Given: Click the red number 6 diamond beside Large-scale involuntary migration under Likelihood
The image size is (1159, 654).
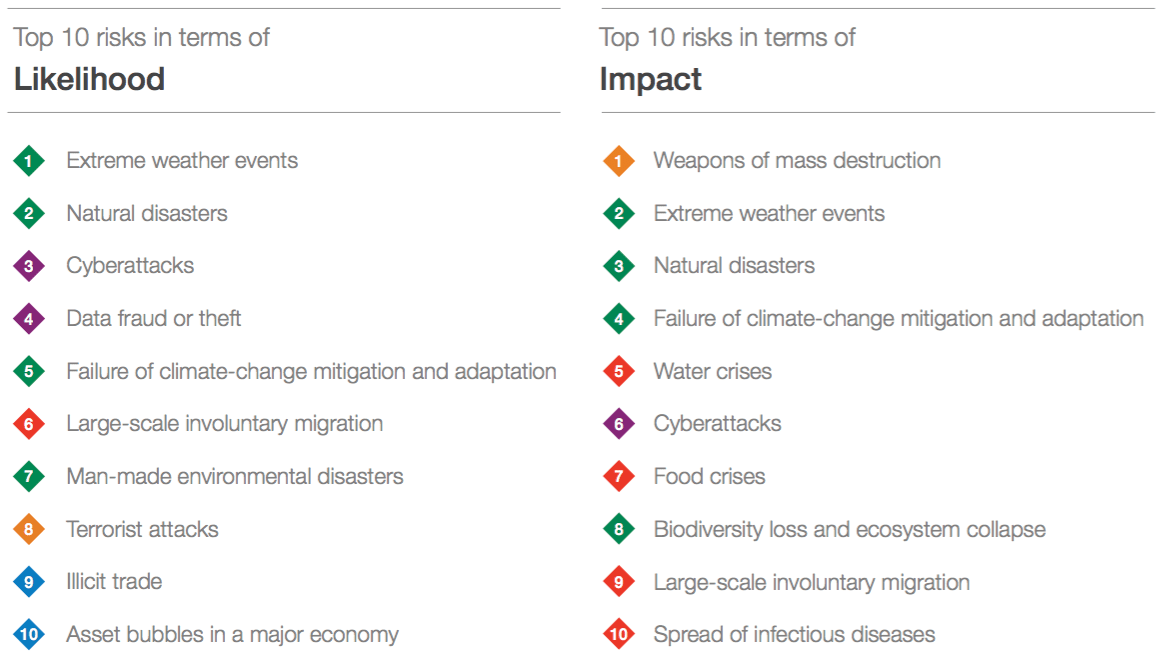Looking at the screenshot, I should (x=29, y=424).
